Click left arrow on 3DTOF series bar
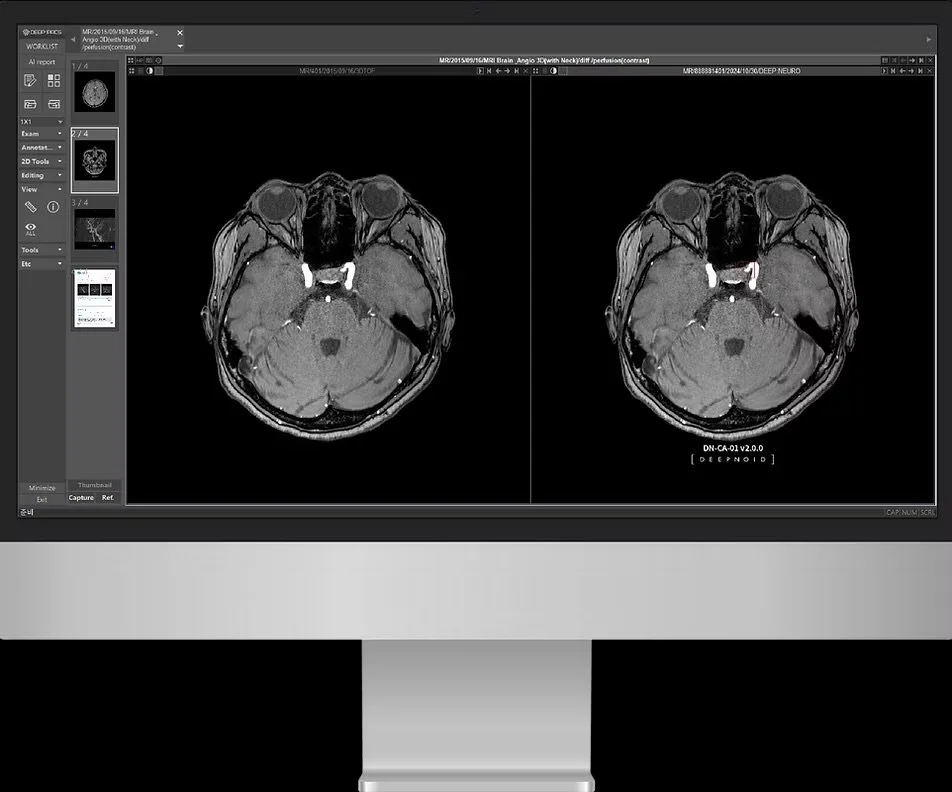952x792 pixels. click(498, 71)
